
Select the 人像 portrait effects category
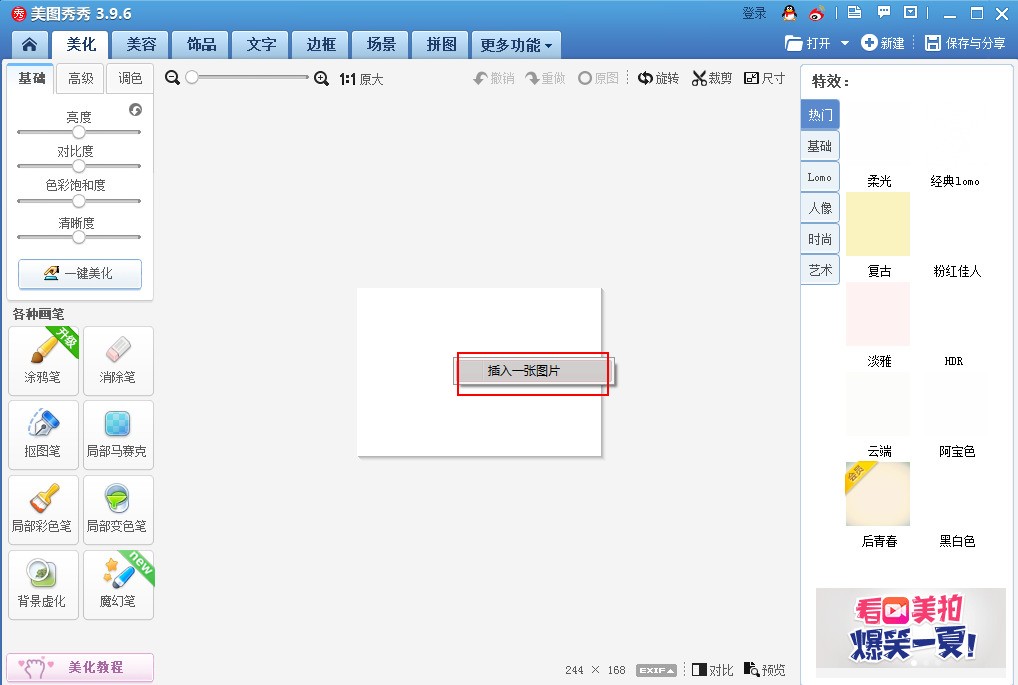point(820,208)
